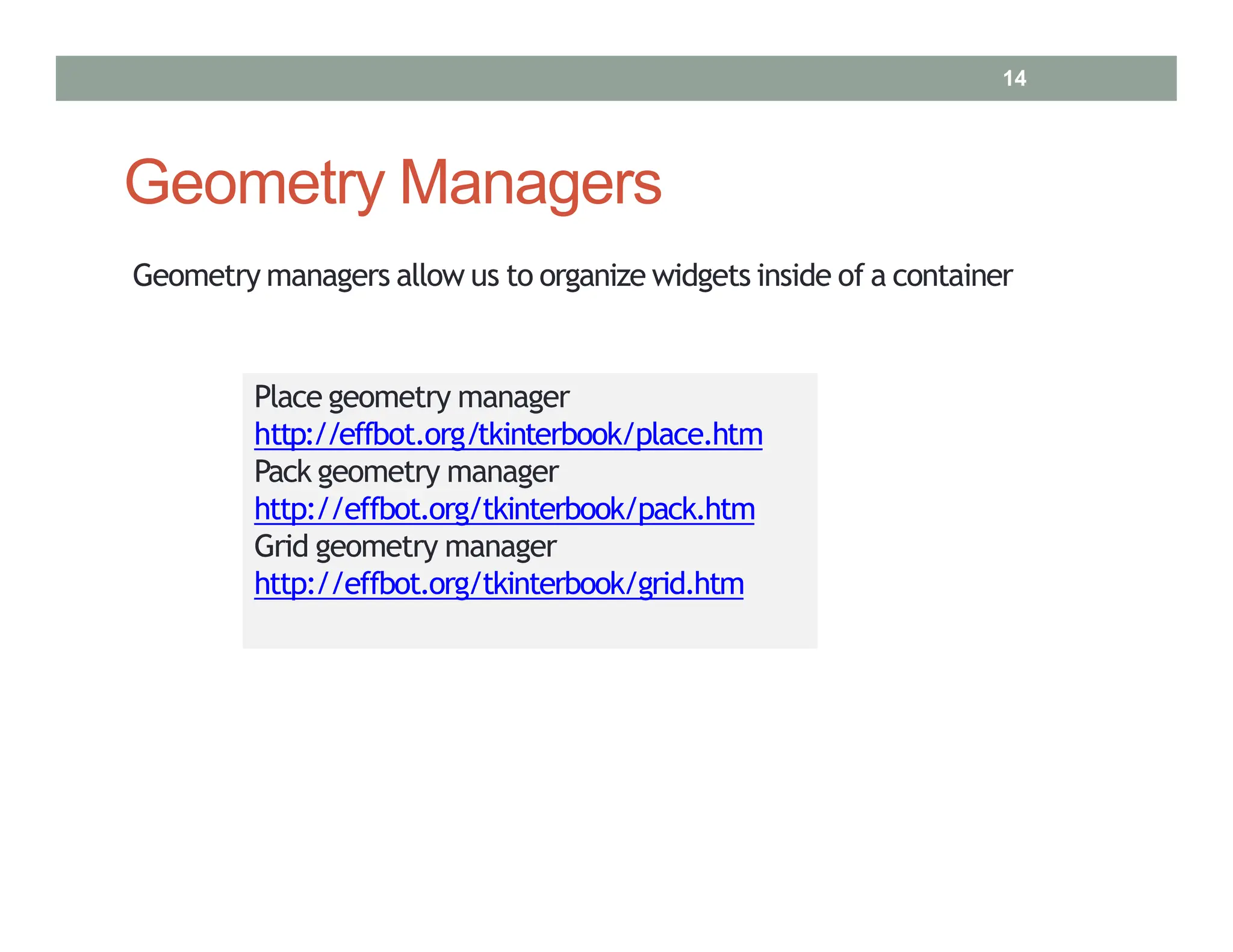The image size is (1233, 952).
Task: Open the grid.htm effbot link
Action: coord(499,584)
